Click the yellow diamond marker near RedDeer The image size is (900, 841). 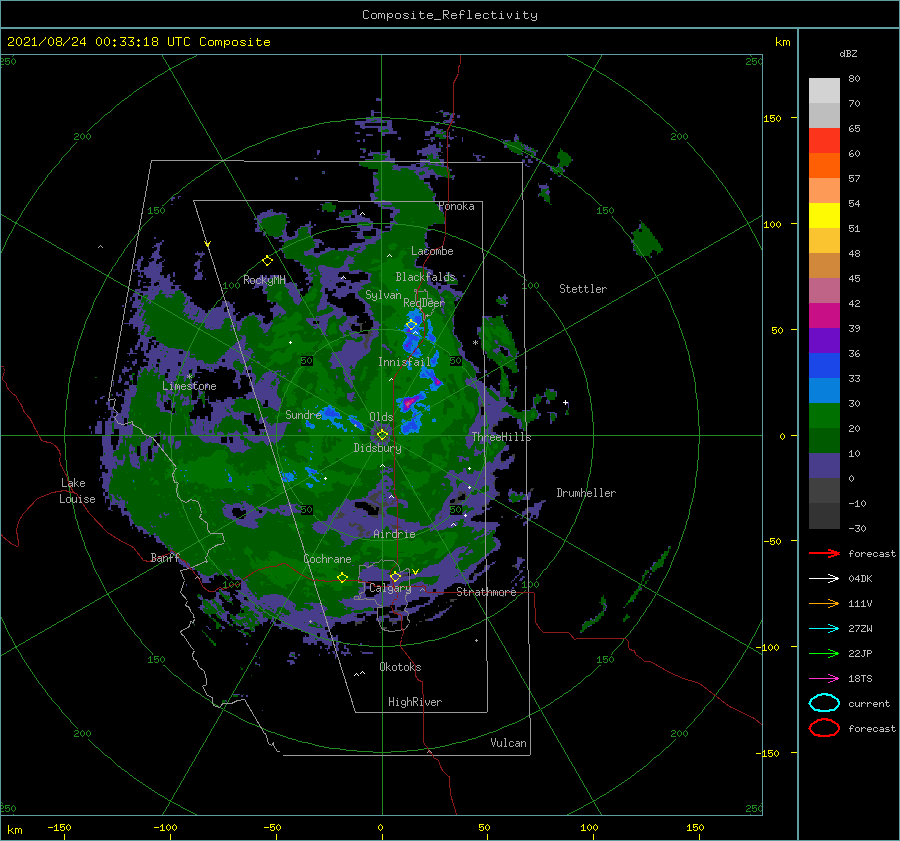[x=411, y=325]
